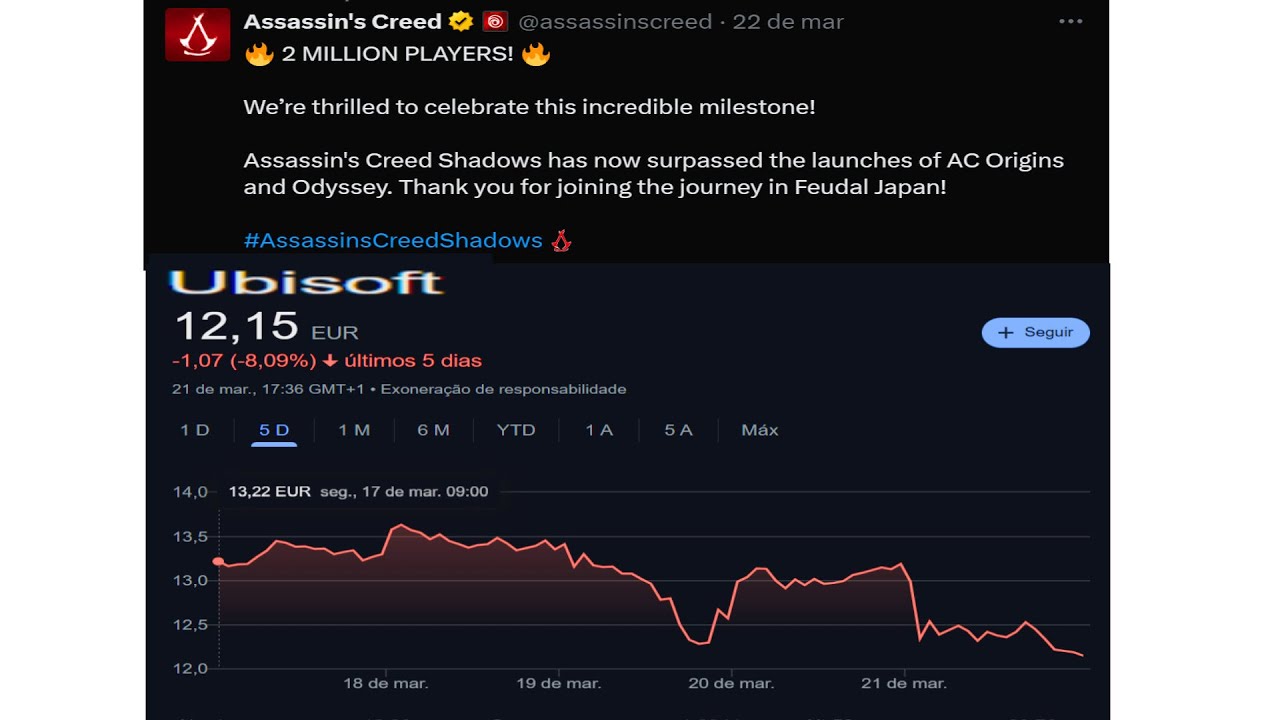Click the Ubisoft stock title
Viewport: 1280px width, 720px height.
[306, 283]
